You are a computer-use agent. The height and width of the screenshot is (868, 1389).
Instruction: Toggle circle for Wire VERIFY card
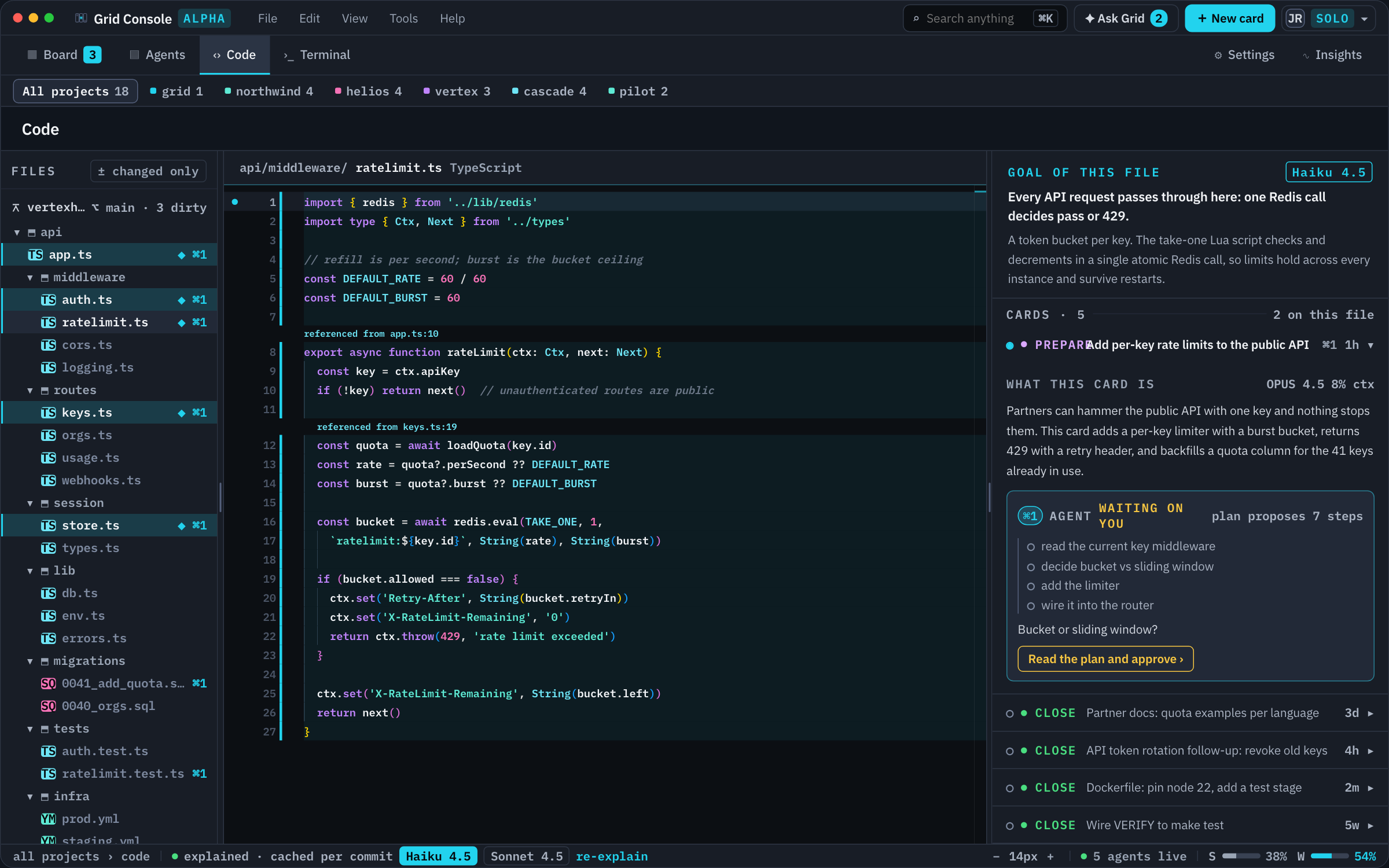1010,826
